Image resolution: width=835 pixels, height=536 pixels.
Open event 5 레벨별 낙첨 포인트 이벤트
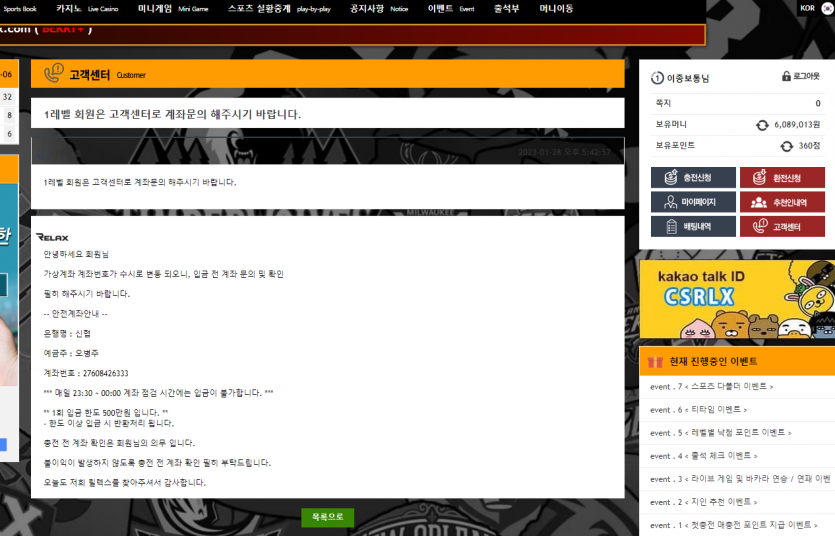coord(720,433)
